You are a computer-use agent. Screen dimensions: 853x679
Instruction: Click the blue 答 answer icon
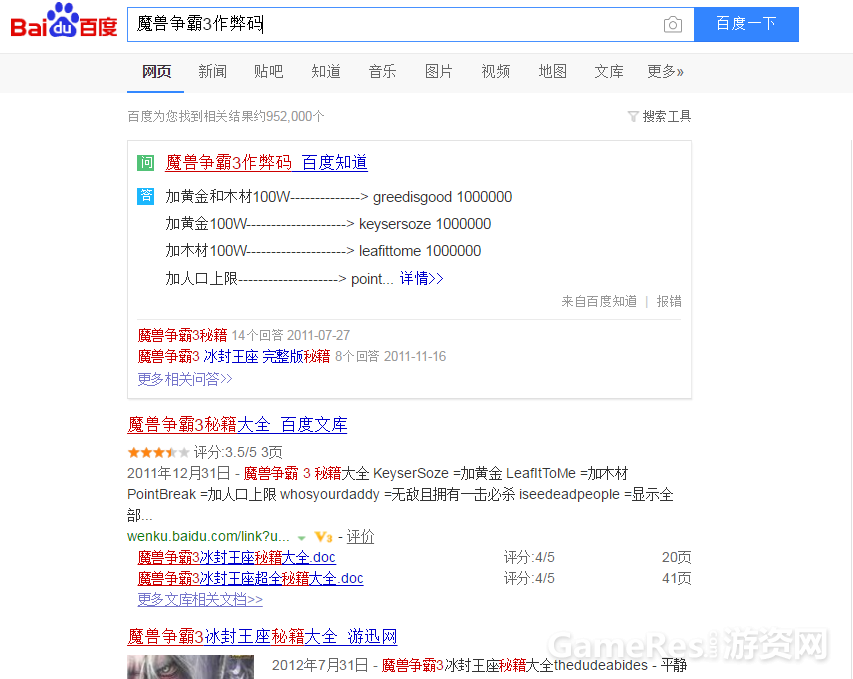(x=145, y=196)
